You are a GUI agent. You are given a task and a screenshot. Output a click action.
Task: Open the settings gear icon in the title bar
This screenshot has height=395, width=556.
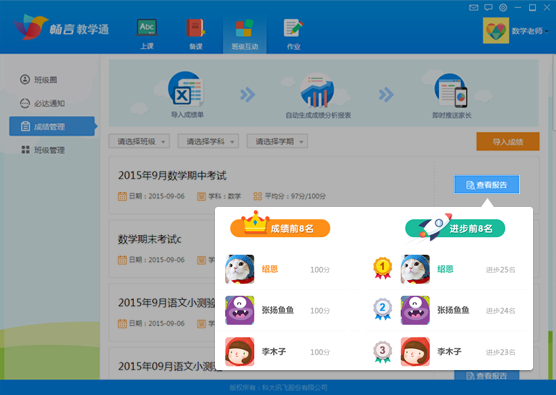click(x=503, y=7)
